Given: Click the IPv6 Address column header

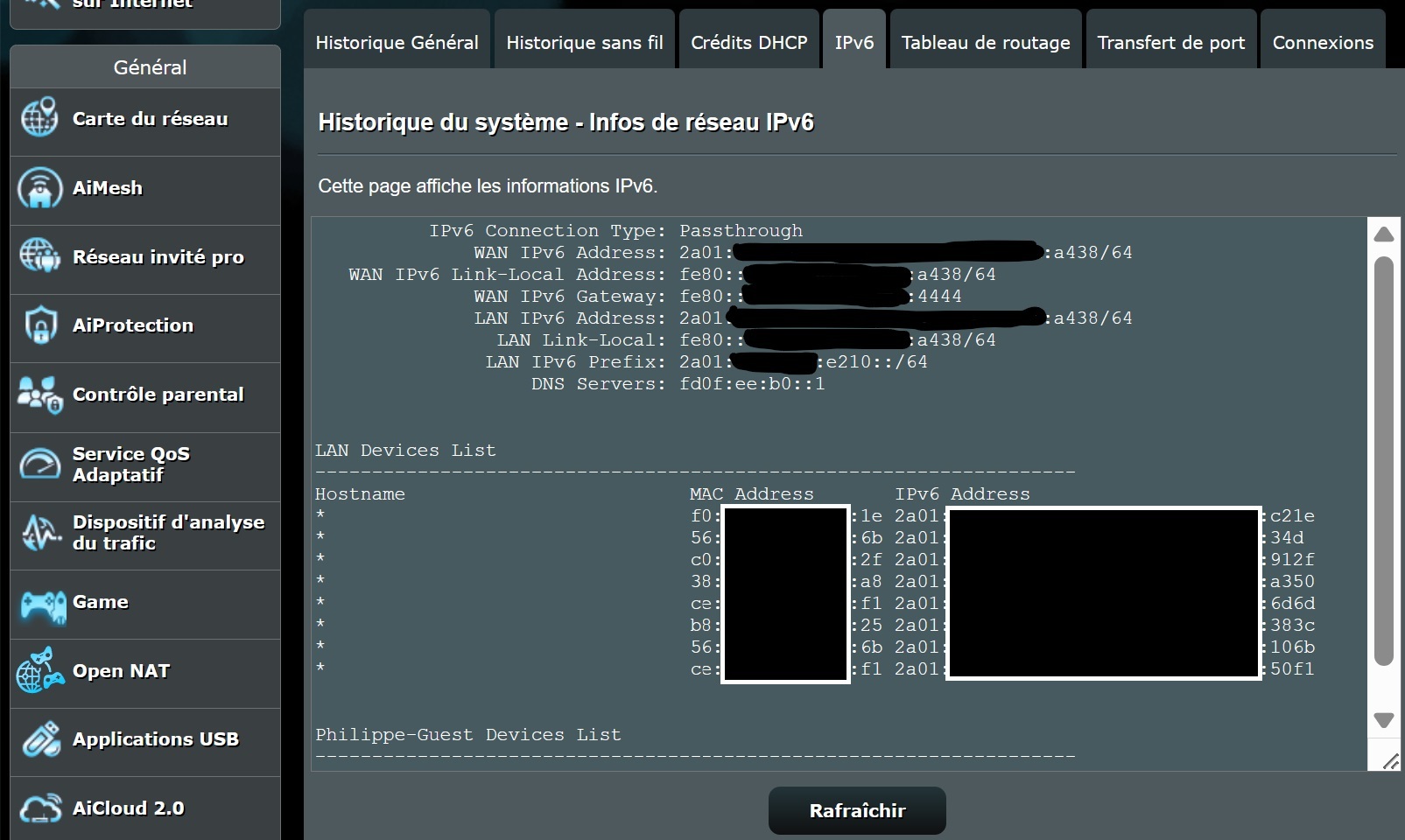Looking at the screenshot, I should pos(962,494).
